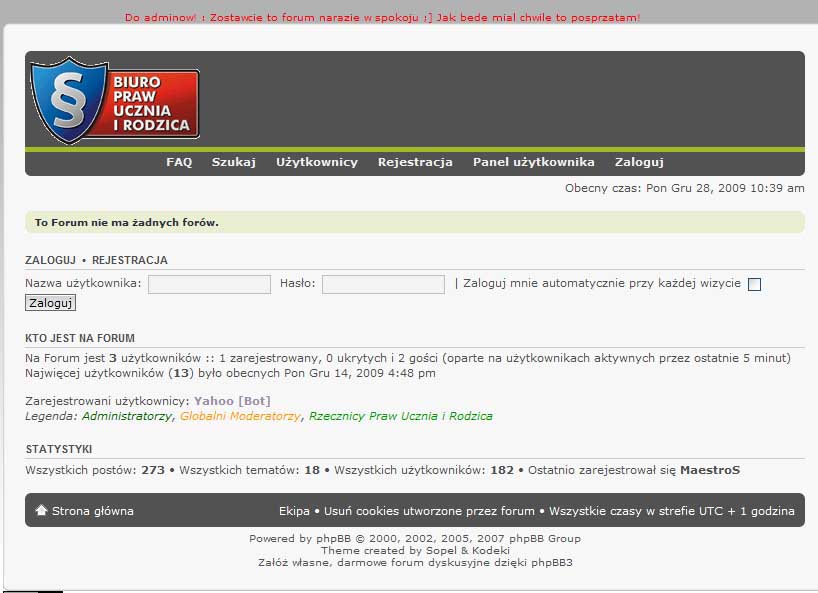Open Panel użytkownika in the navbar
The height and width of the screenshot is (593, 818).
[534, 162]
